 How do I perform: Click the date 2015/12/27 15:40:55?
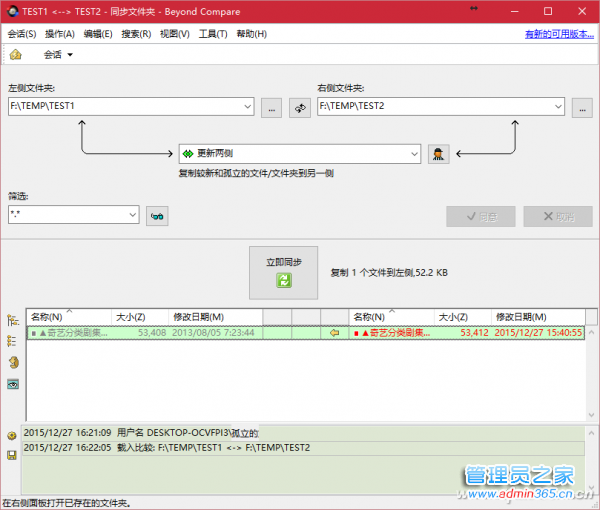(x=538, y=333)
